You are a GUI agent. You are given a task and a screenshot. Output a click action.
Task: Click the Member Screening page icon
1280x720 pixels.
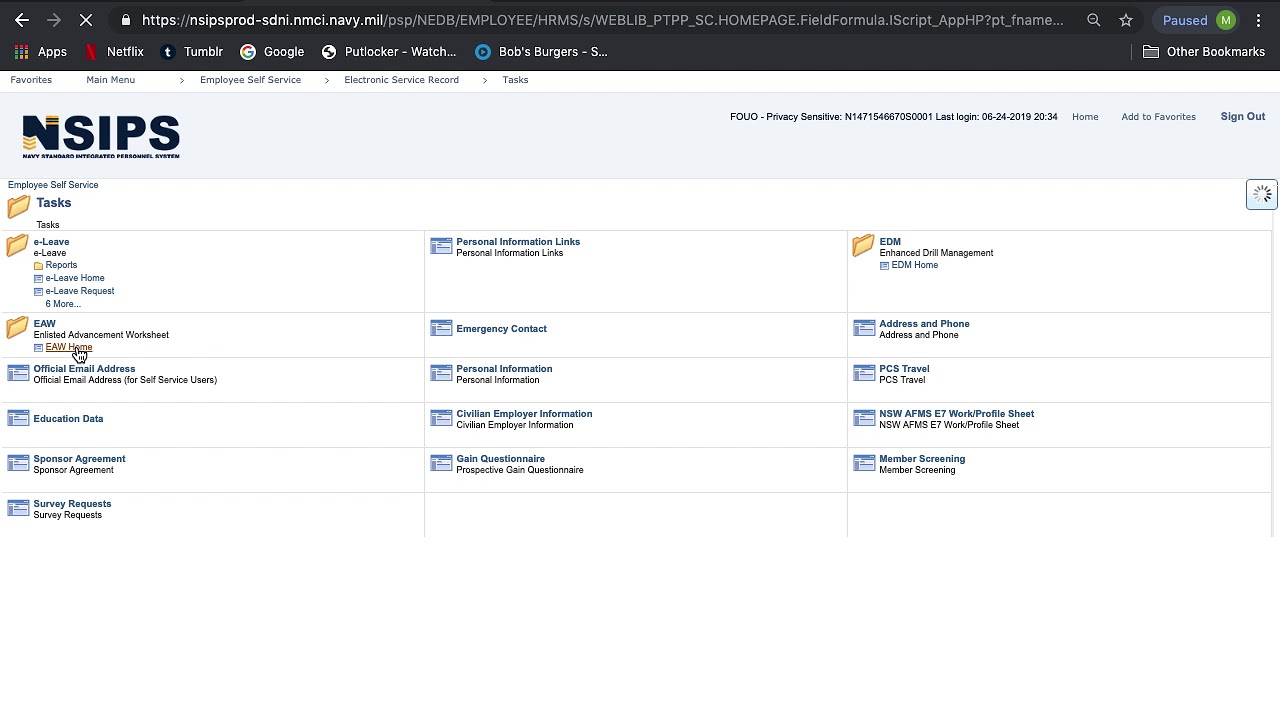[x=864, y=463]
